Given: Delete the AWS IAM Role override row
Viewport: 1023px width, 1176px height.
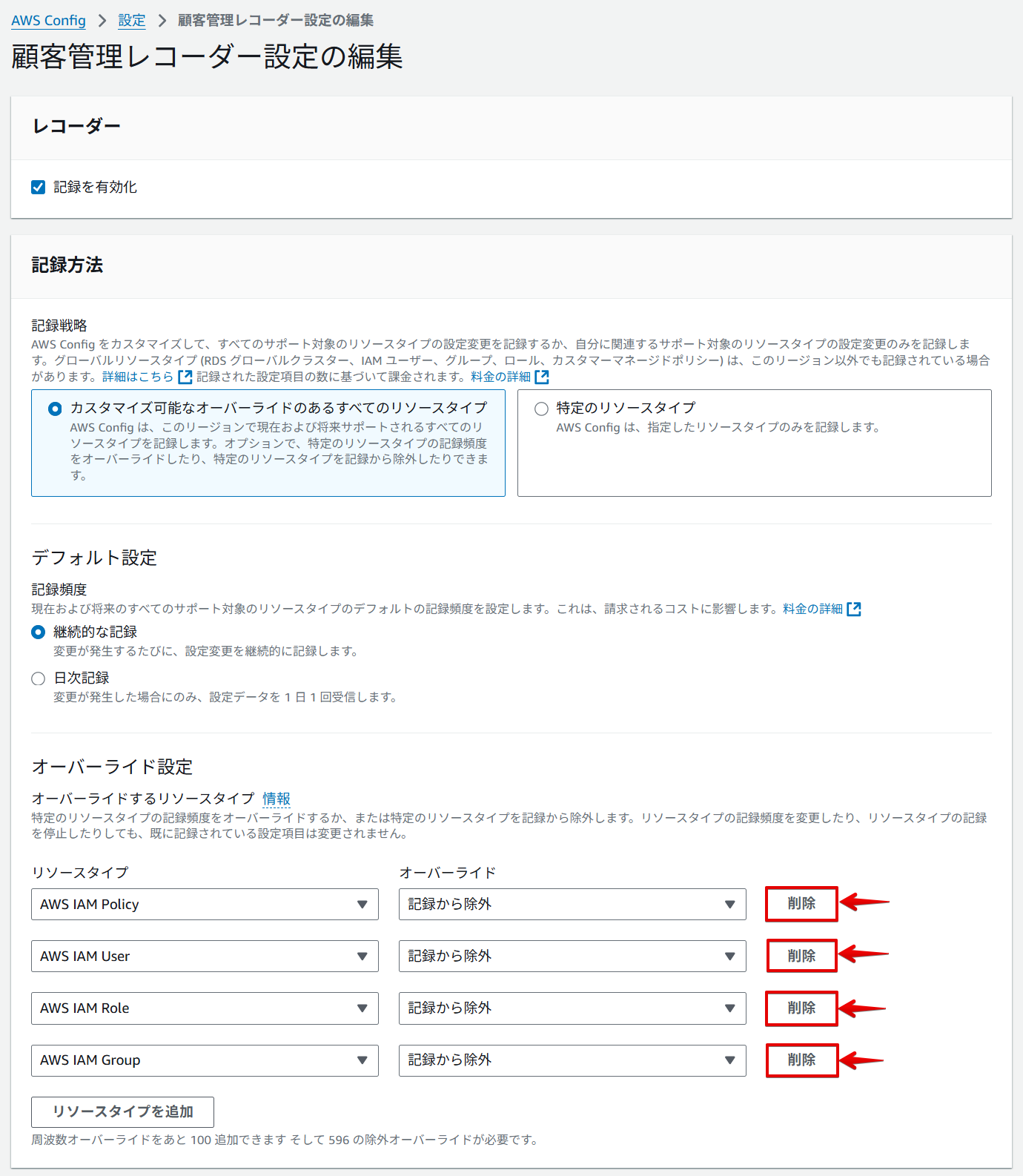Looking at the screenshot, I should (x=801, y=1008).
